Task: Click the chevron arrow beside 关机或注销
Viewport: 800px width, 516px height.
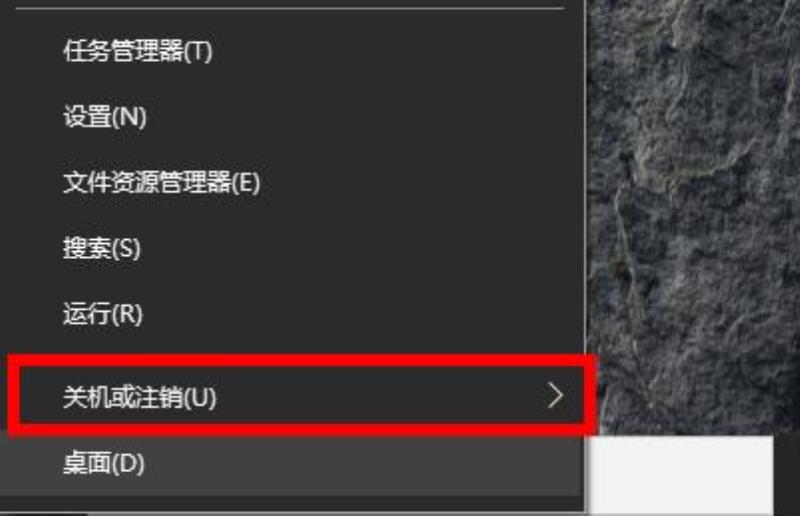Action: [555, 396]
